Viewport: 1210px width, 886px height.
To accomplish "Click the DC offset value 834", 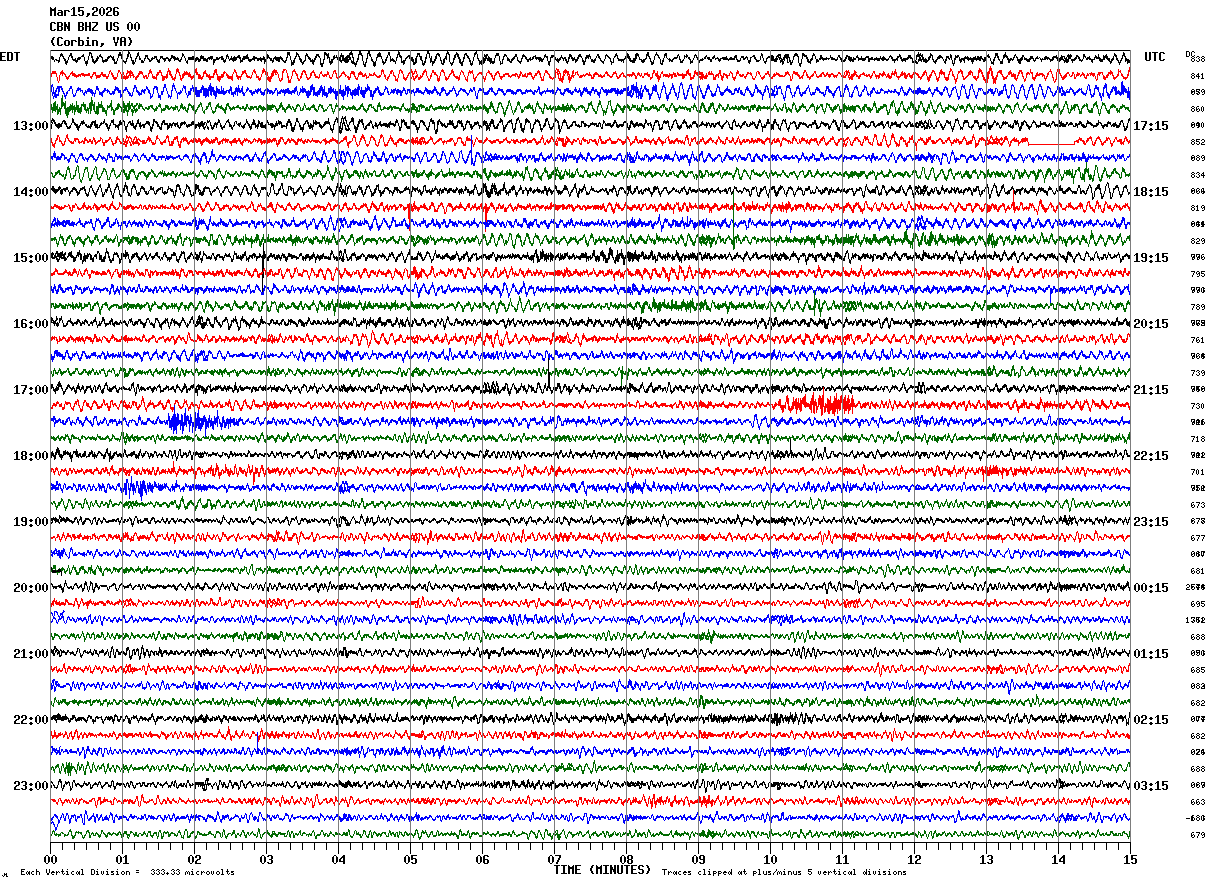I will tap(1197, 175).
